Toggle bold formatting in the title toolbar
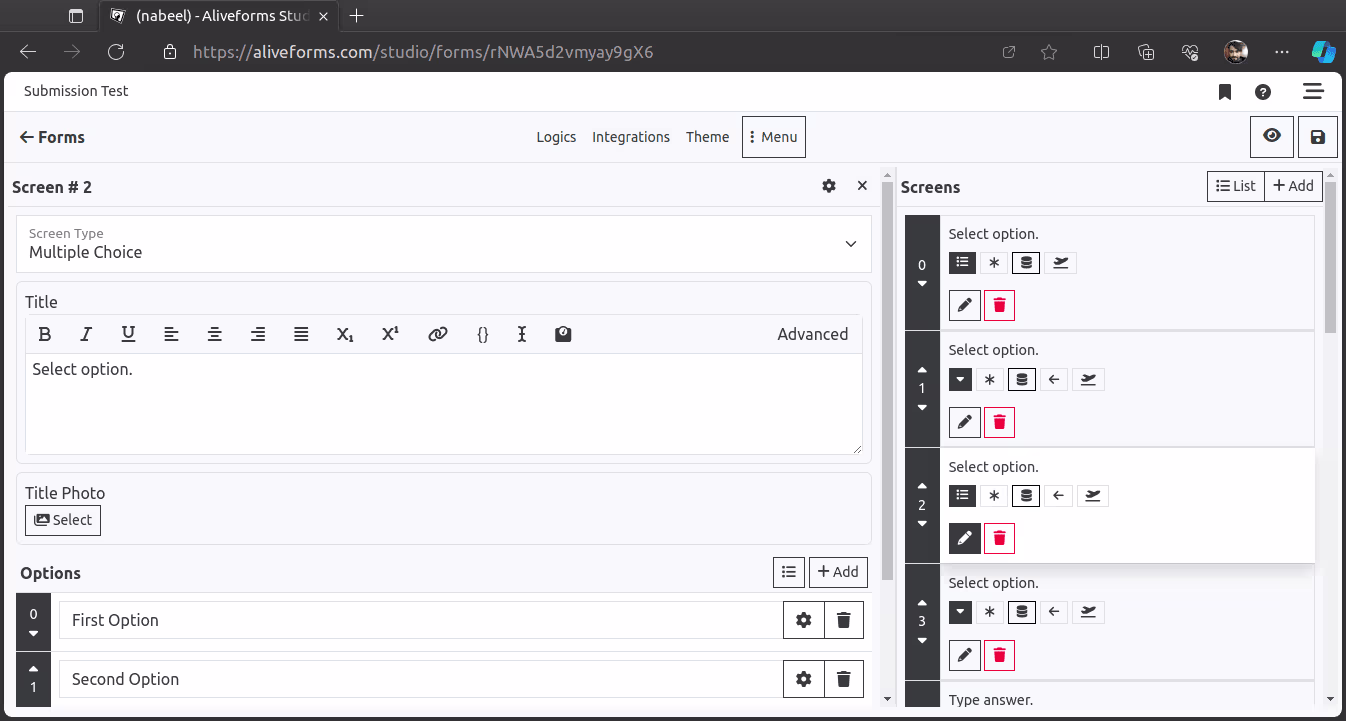Image resolution: width=1346 pixels, height=721 pixels. click(45, 334)
